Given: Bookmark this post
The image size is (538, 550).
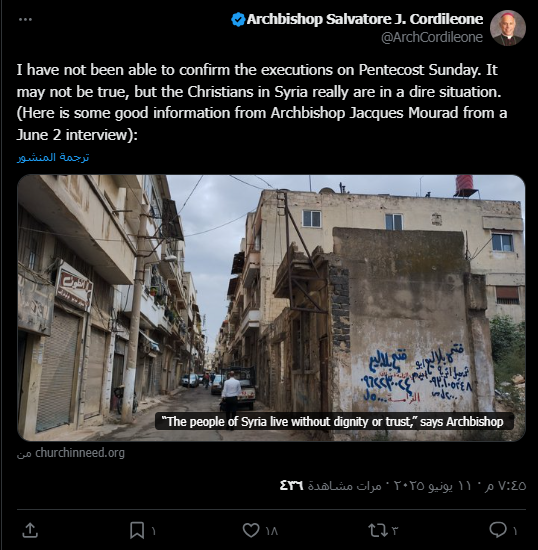Looking at the screenshot, I should (137, 530).
